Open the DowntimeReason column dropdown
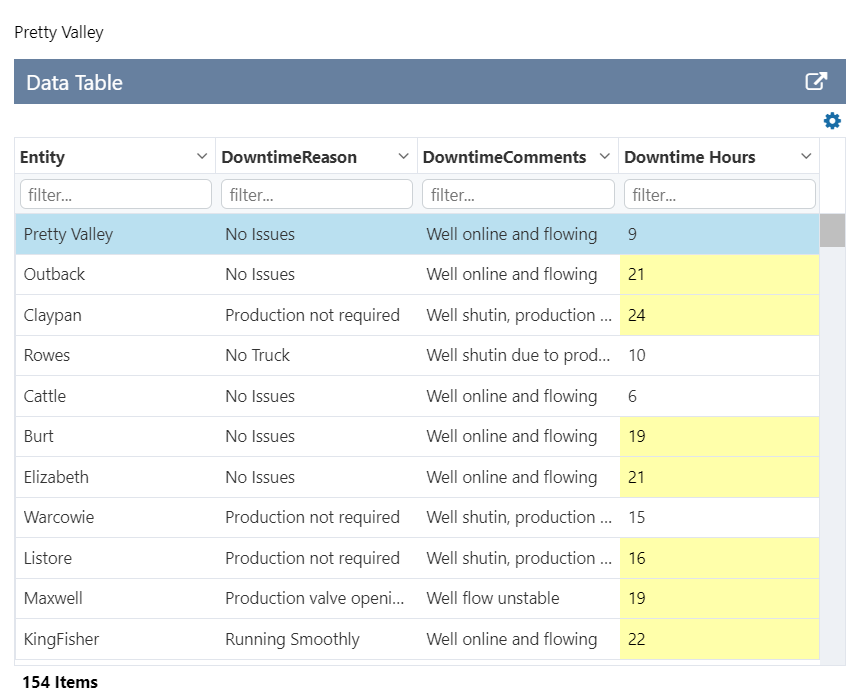This screenshot has width=857, height=699. click(404, 156)
